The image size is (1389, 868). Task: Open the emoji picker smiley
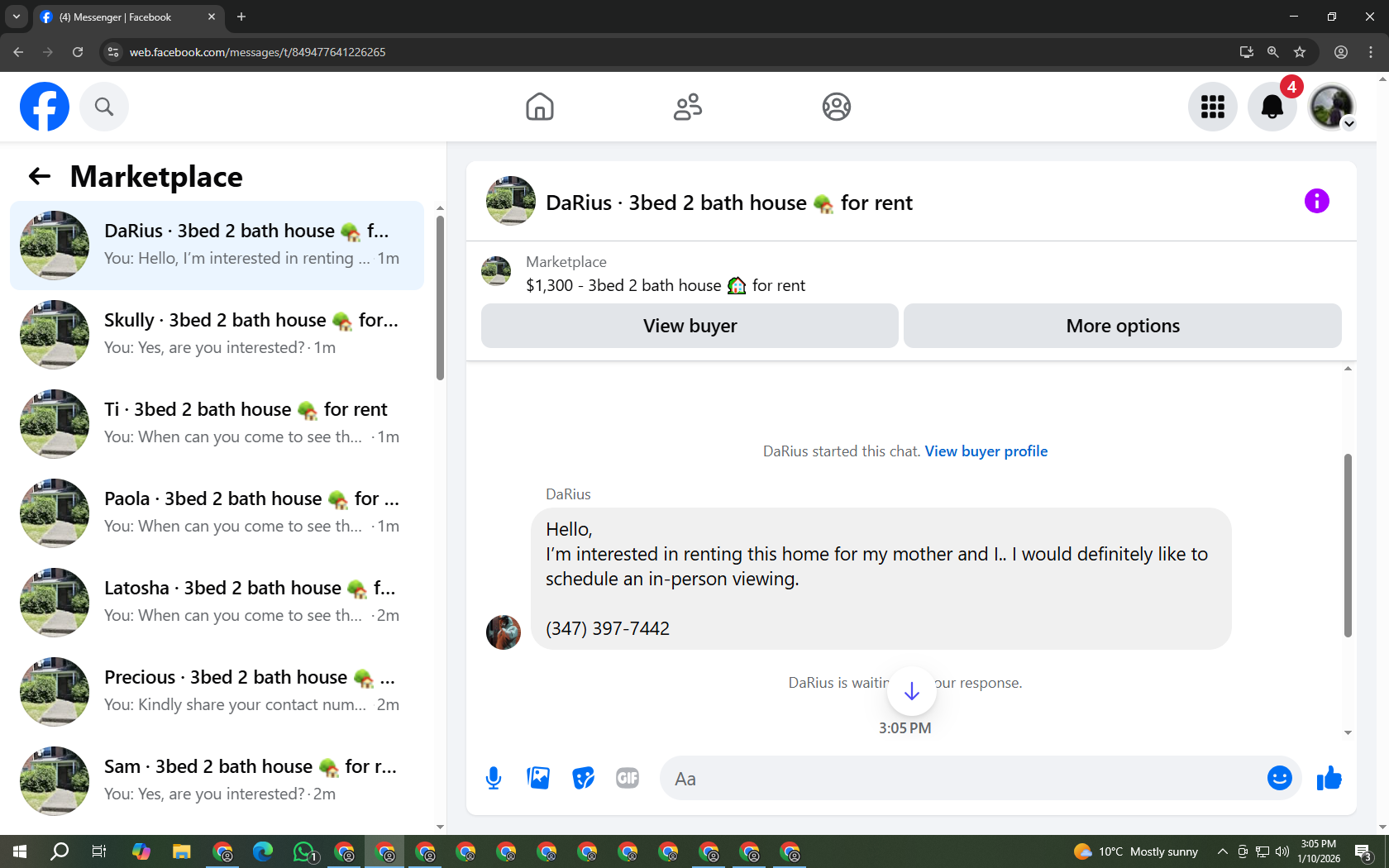click(x=1280, y=778)
